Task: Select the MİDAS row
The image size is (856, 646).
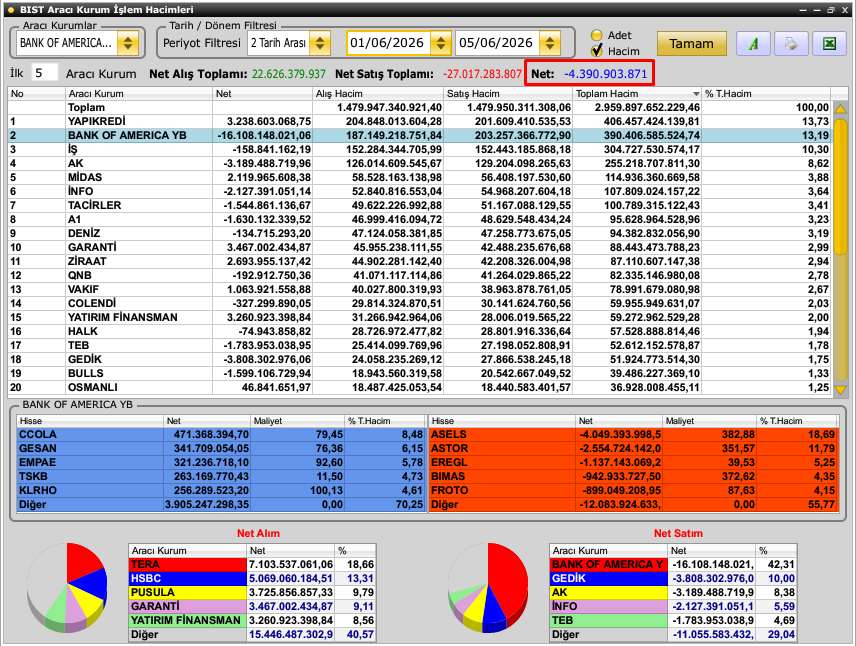Action: coord(419,177)
